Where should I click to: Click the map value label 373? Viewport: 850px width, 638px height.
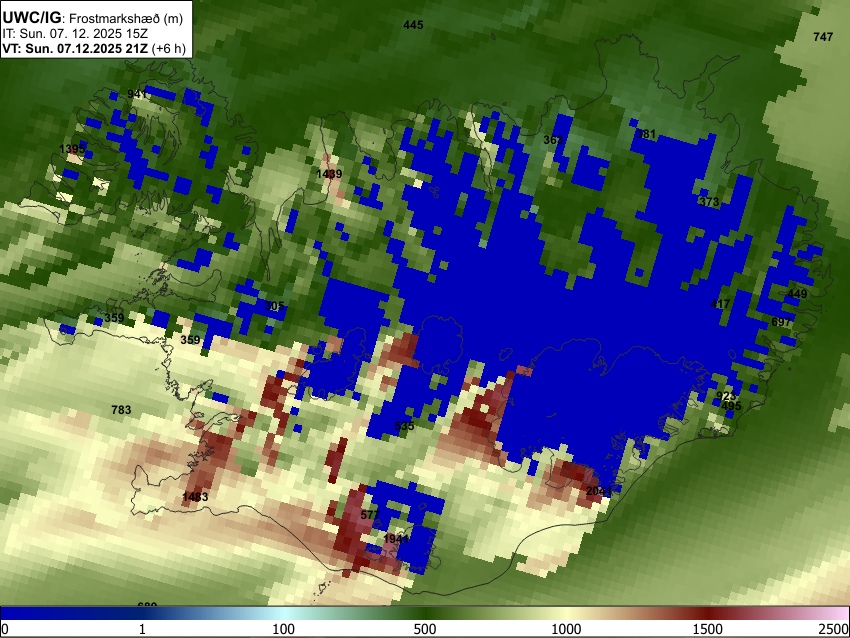pos(709,202)
